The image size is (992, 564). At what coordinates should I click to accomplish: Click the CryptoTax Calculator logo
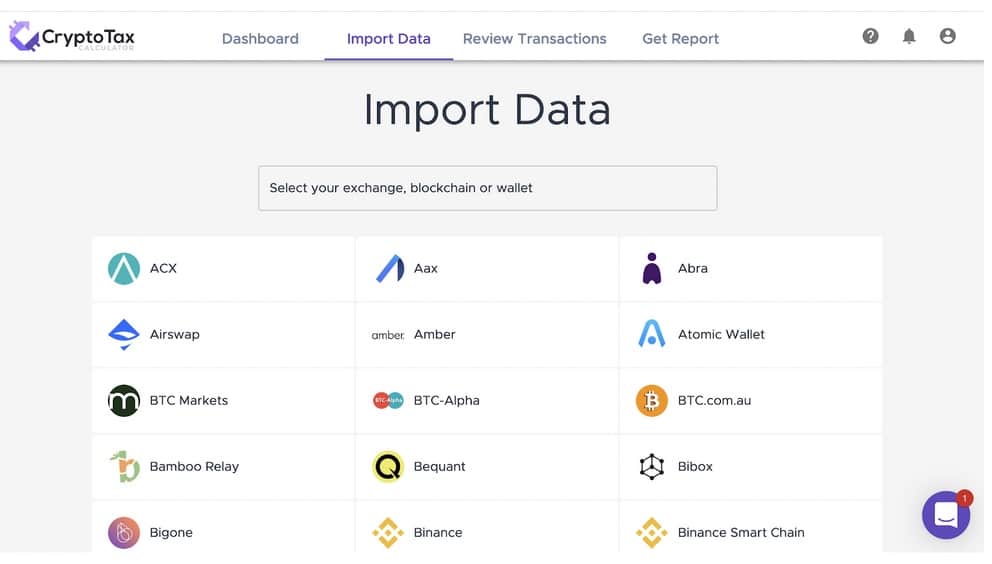click(x=72, y=38)
